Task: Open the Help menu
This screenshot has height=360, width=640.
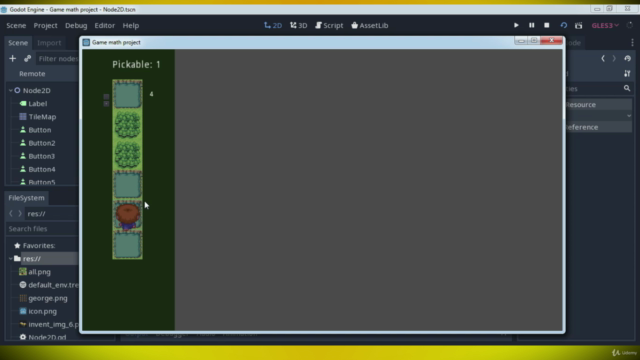Action: coord(131,25)
